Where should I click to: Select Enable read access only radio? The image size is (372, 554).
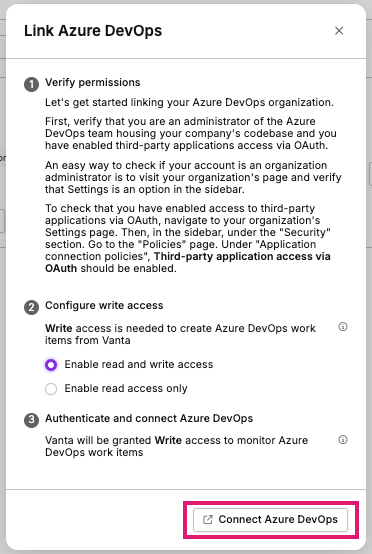click(x=51, y=389)
